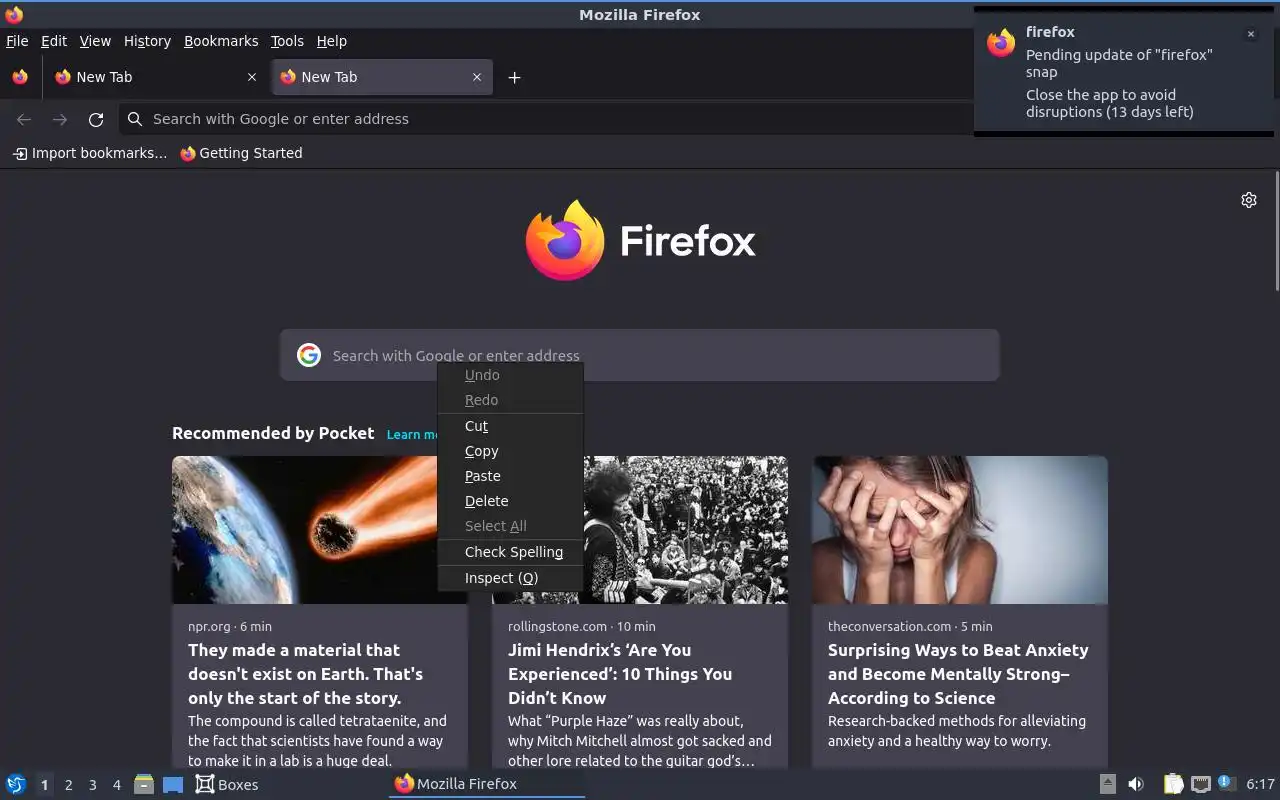The image size is (1280, 800).
Task: Click the clock showing 6:17
Action: pyautogui.click(x=1261, y=785)
